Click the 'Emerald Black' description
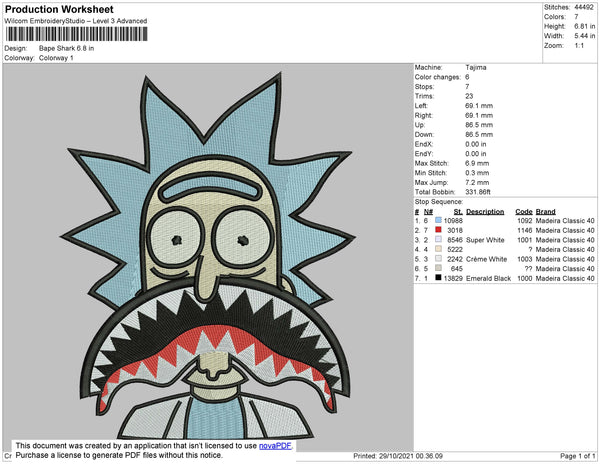Viewport: 600px width, 464px height. click(488, 278)
